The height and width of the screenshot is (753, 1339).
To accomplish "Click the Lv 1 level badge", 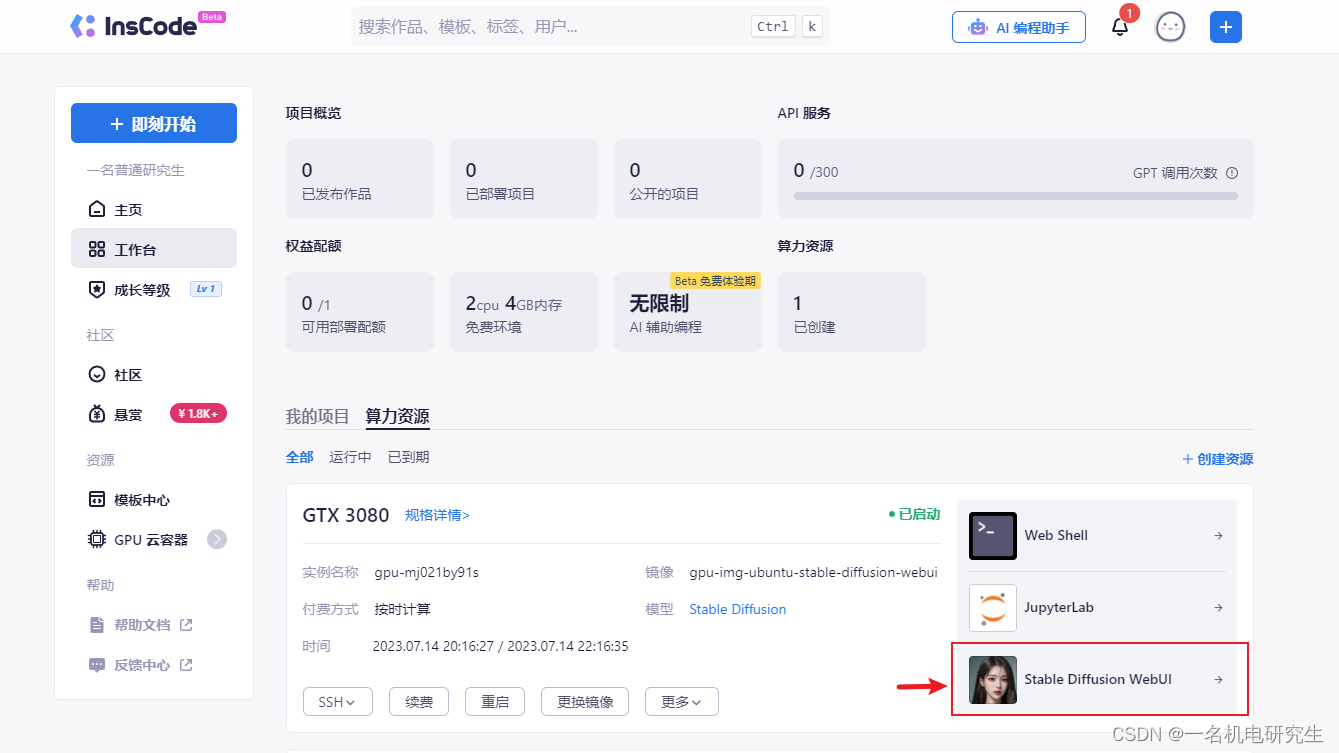I will point(205,289).
